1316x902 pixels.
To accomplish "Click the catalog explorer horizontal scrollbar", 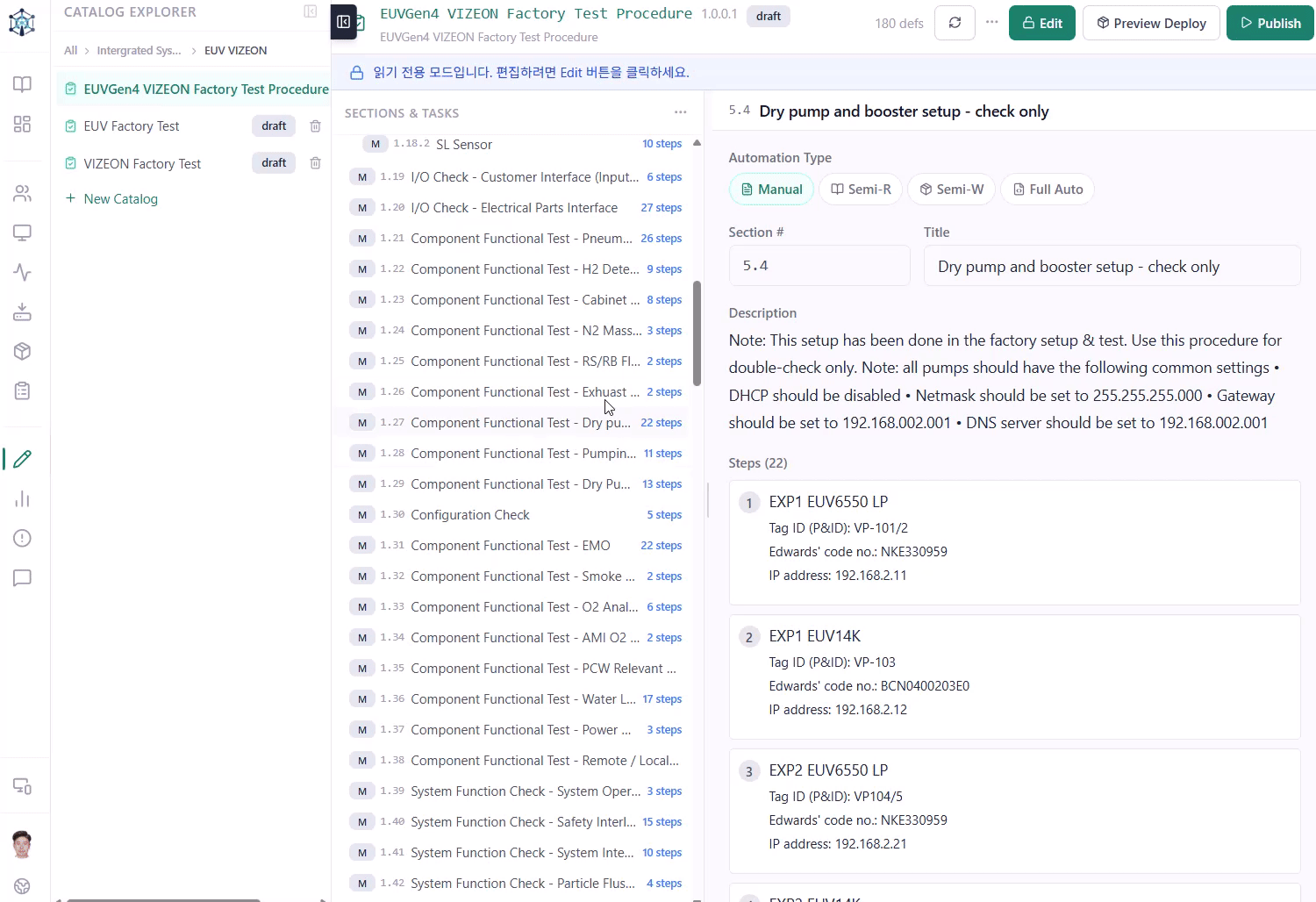I will click(x=163, y=899).
